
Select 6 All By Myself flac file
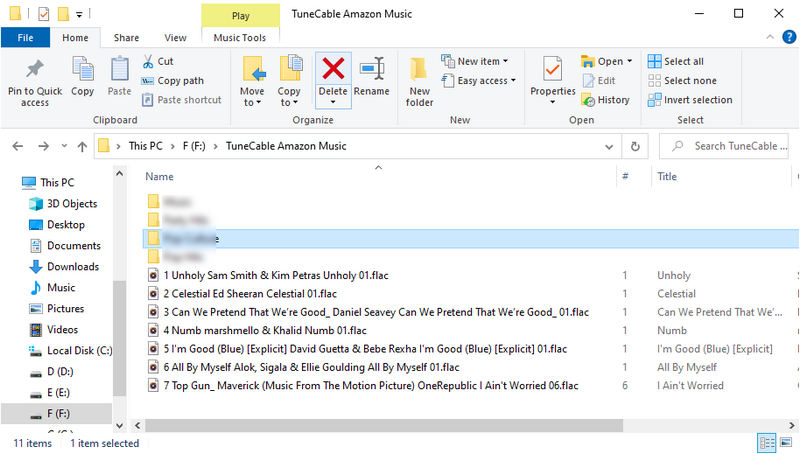(311, 368)
